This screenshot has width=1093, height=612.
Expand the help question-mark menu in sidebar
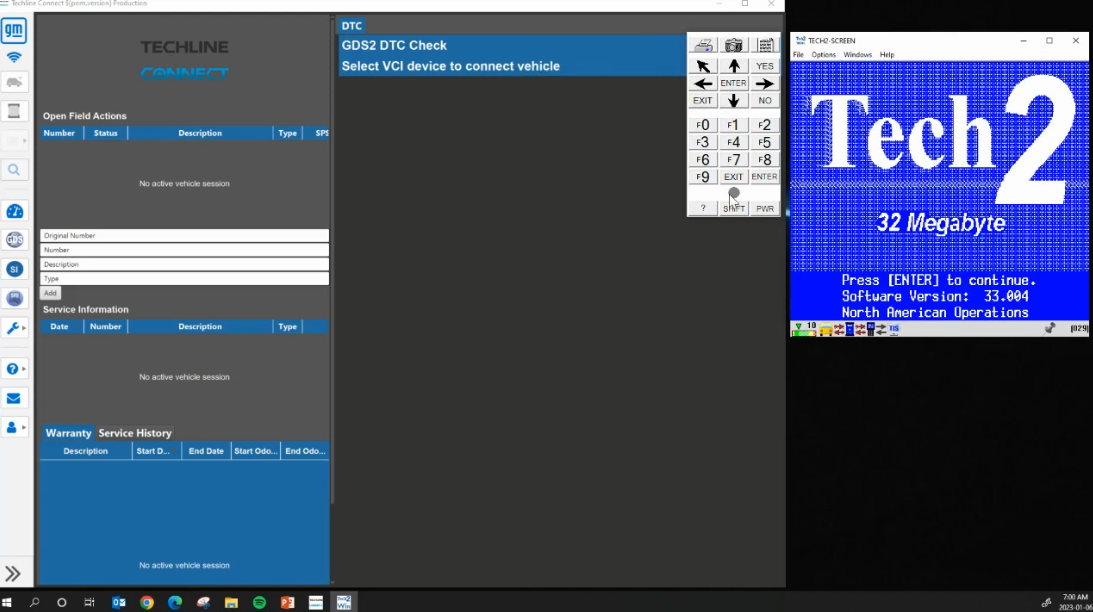14,369
